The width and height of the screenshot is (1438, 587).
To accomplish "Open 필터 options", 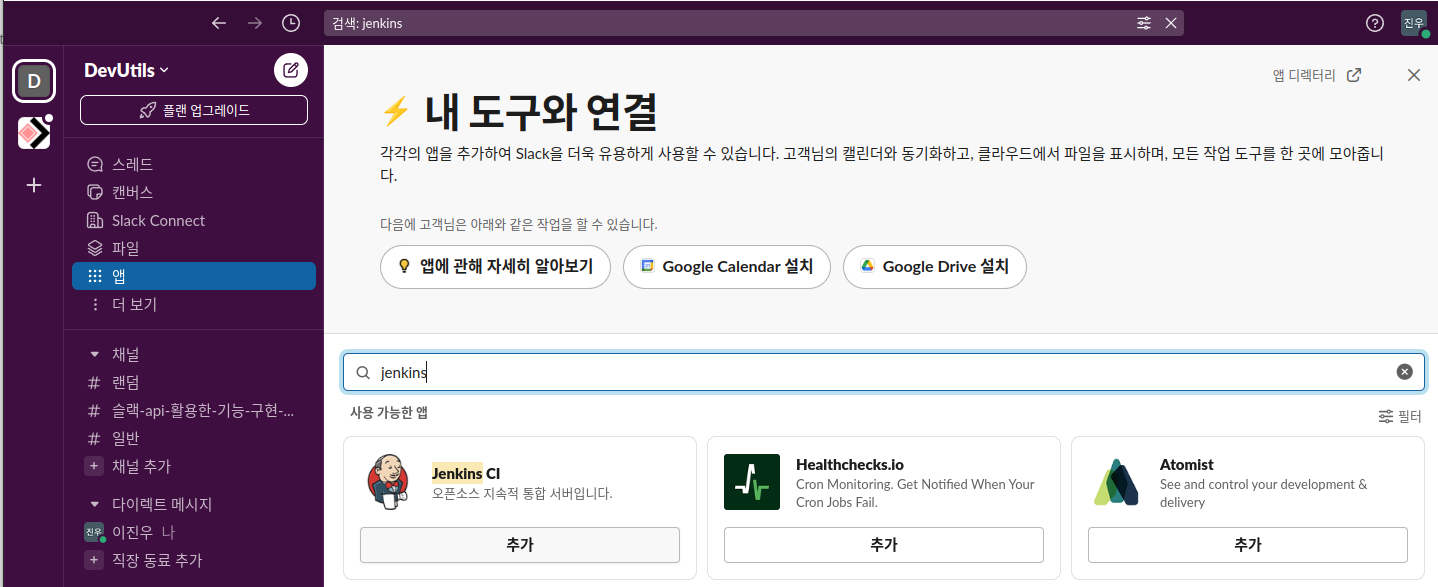I will click(1400, 416).
